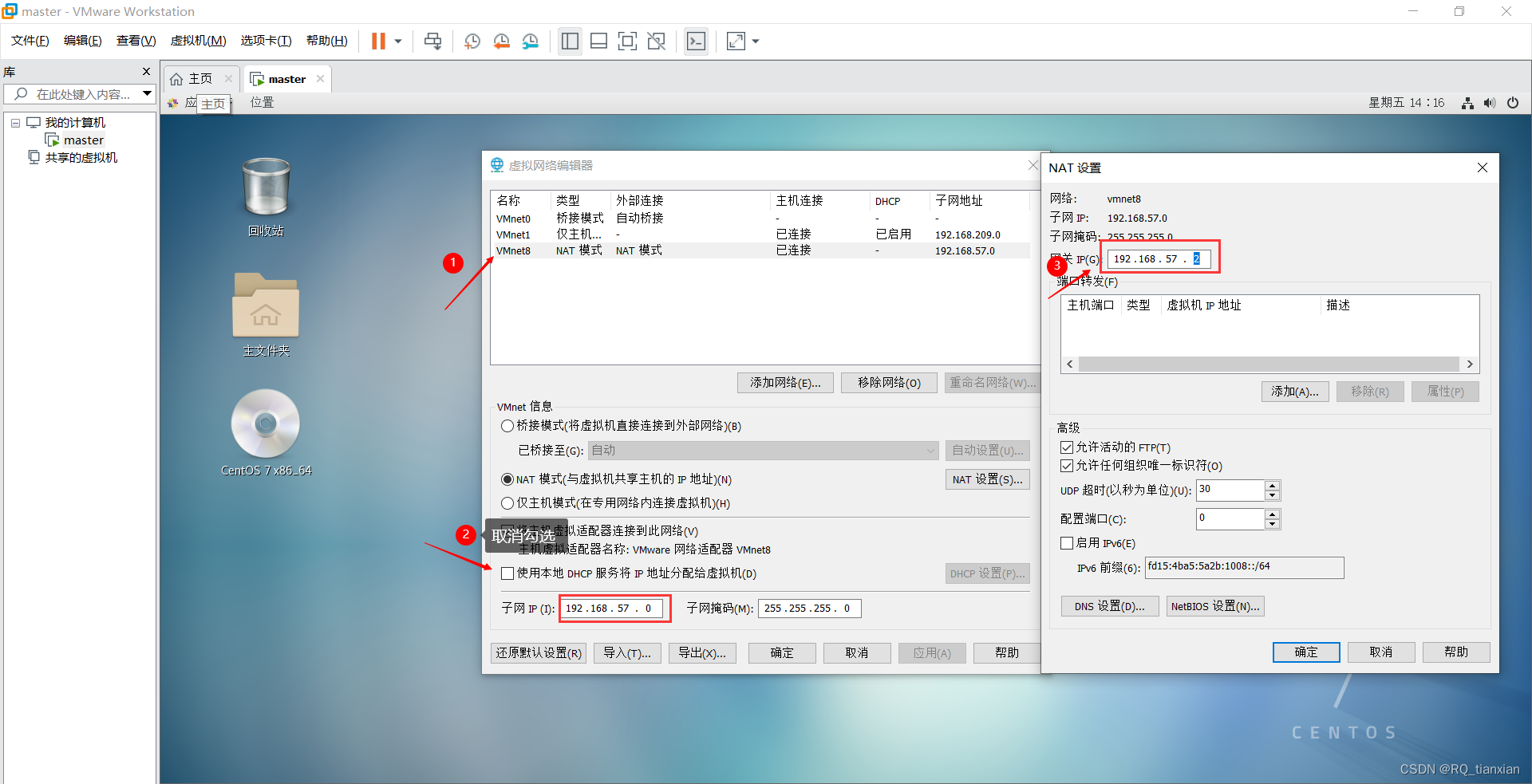This screenshot has height=784, width=1532.
Task: Click the 子网 IP field showing 192.168.57.0
Action: (612, 609)
